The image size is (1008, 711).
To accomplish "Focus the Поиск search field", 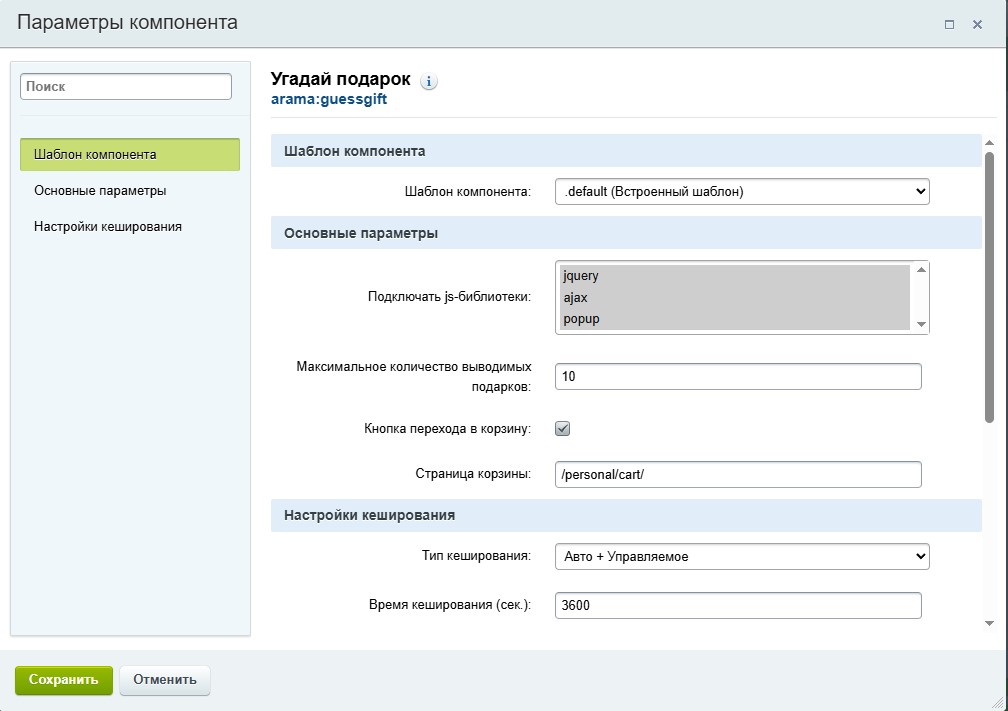I will tap(126, 87).
